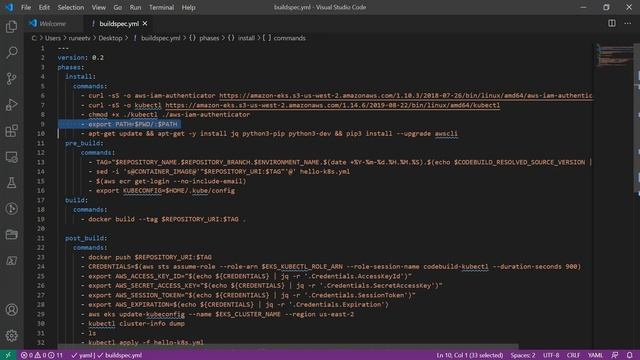Click the 'build:' key on line 17
The height and width of the screenshot is (360, 640).
pos(76,200)
